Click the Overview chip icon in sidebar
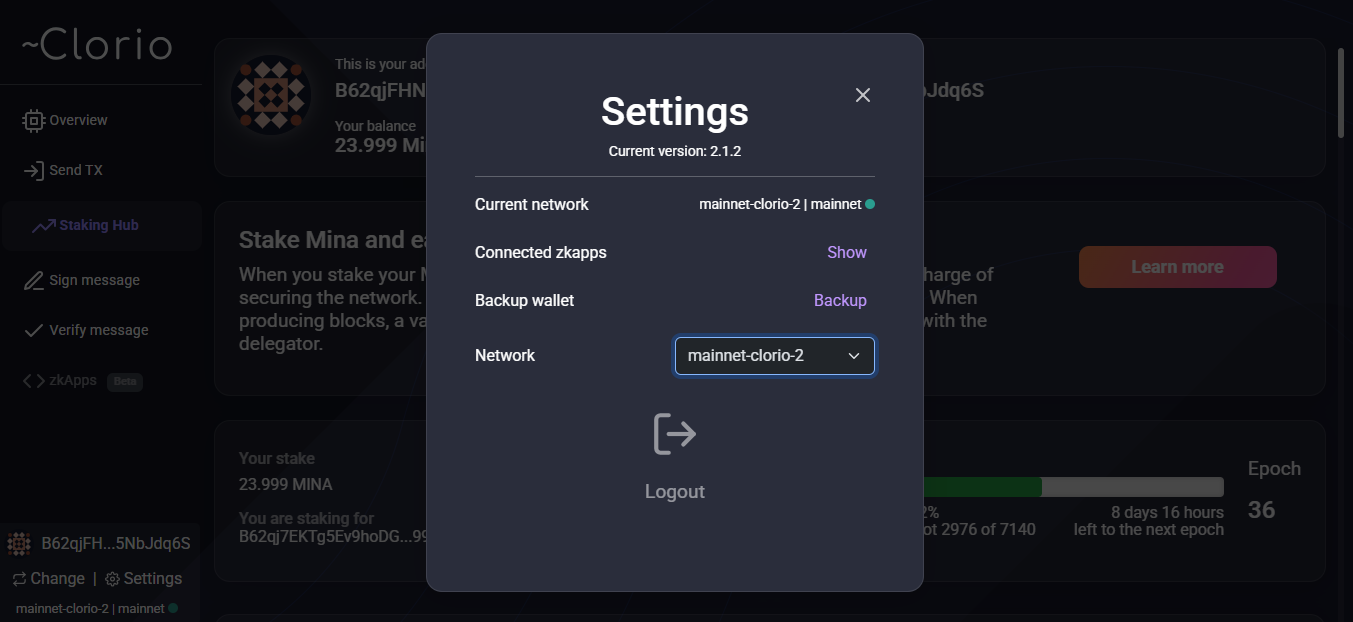 [33, 121]
